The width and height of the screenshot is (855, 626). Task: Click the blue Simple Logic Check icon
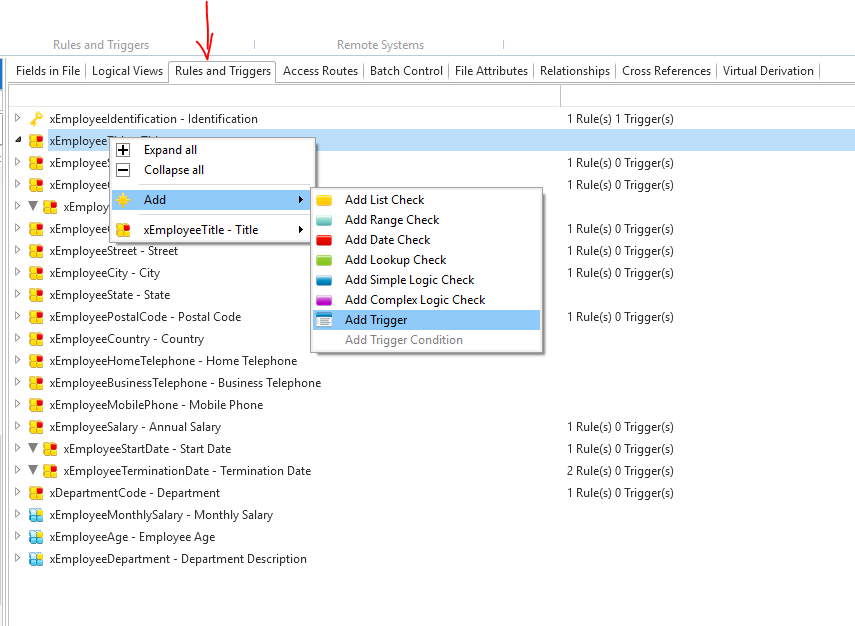(x=324, y=280)
